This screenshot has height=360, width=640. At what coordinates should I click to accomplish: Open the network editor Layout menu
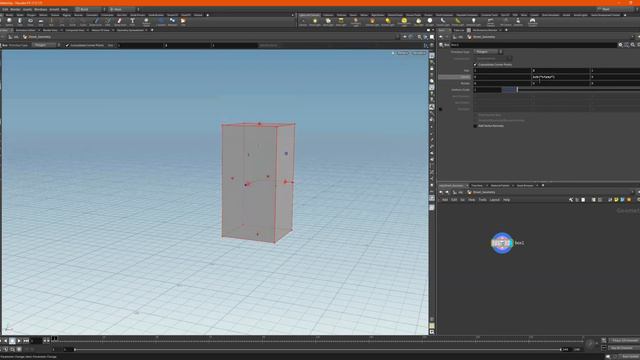tap(494, 200)
